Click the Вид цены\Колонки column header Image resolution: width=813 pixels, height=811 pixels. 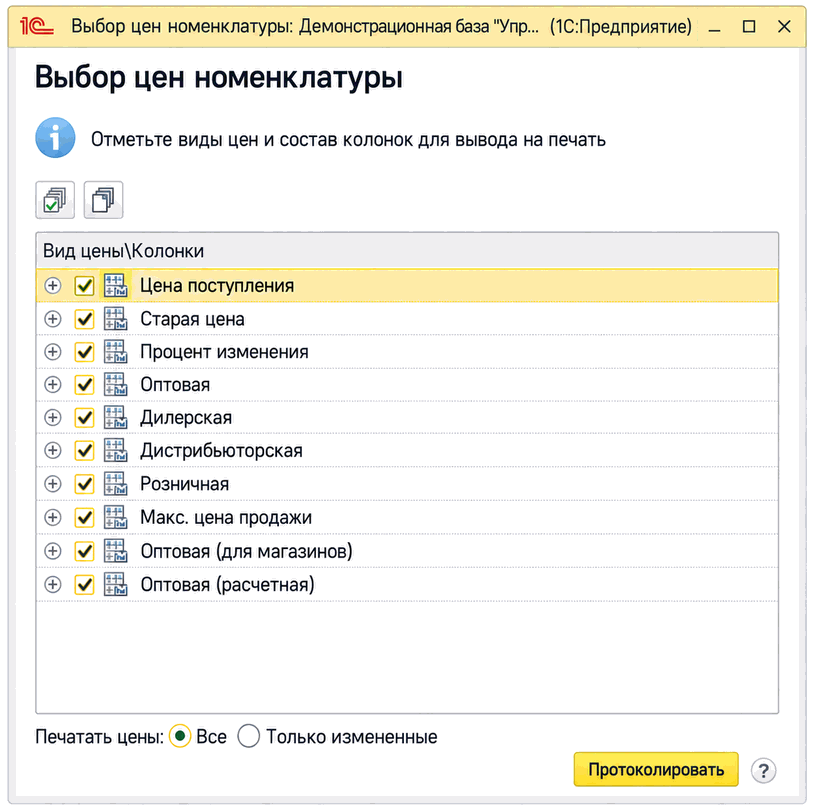pos(407,251)
